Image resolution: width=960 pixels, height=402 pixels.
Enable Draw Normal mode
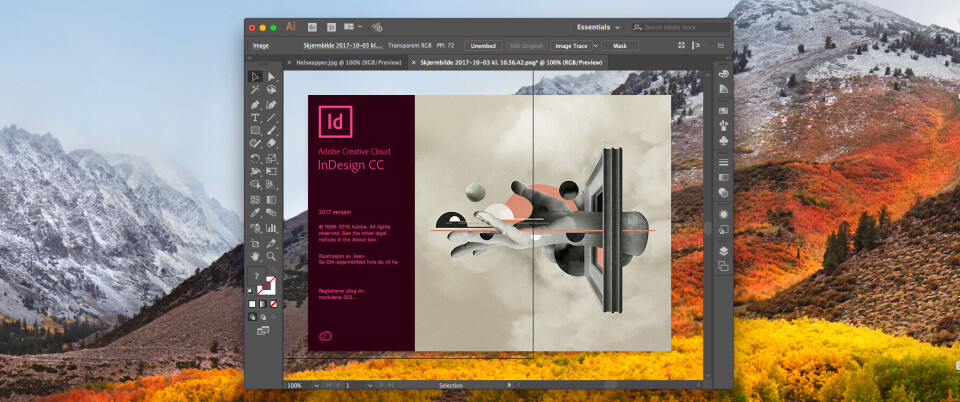pos(252,317)
